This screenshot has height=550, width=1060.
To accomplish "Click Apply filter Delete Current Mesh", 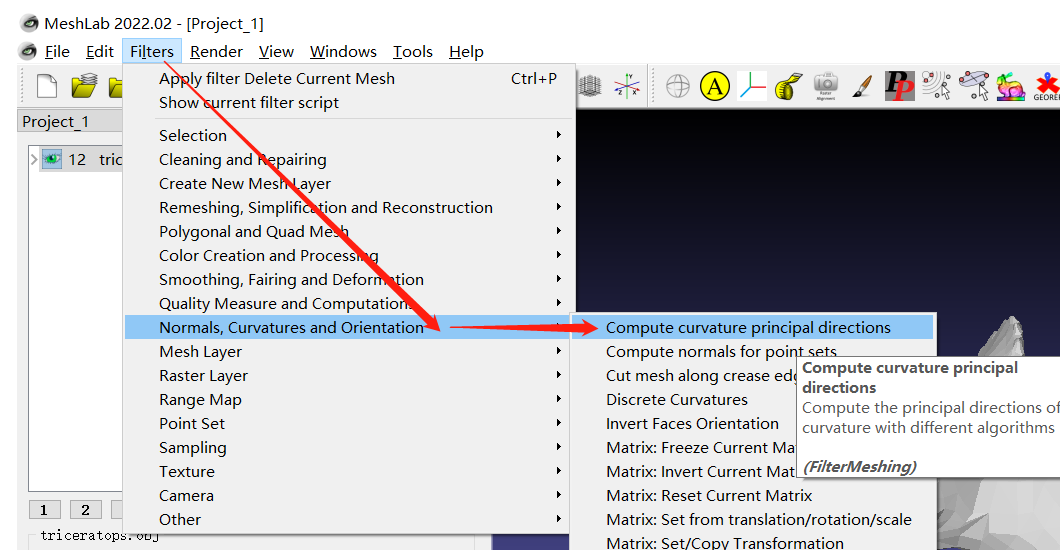I will tap(277, 78).
